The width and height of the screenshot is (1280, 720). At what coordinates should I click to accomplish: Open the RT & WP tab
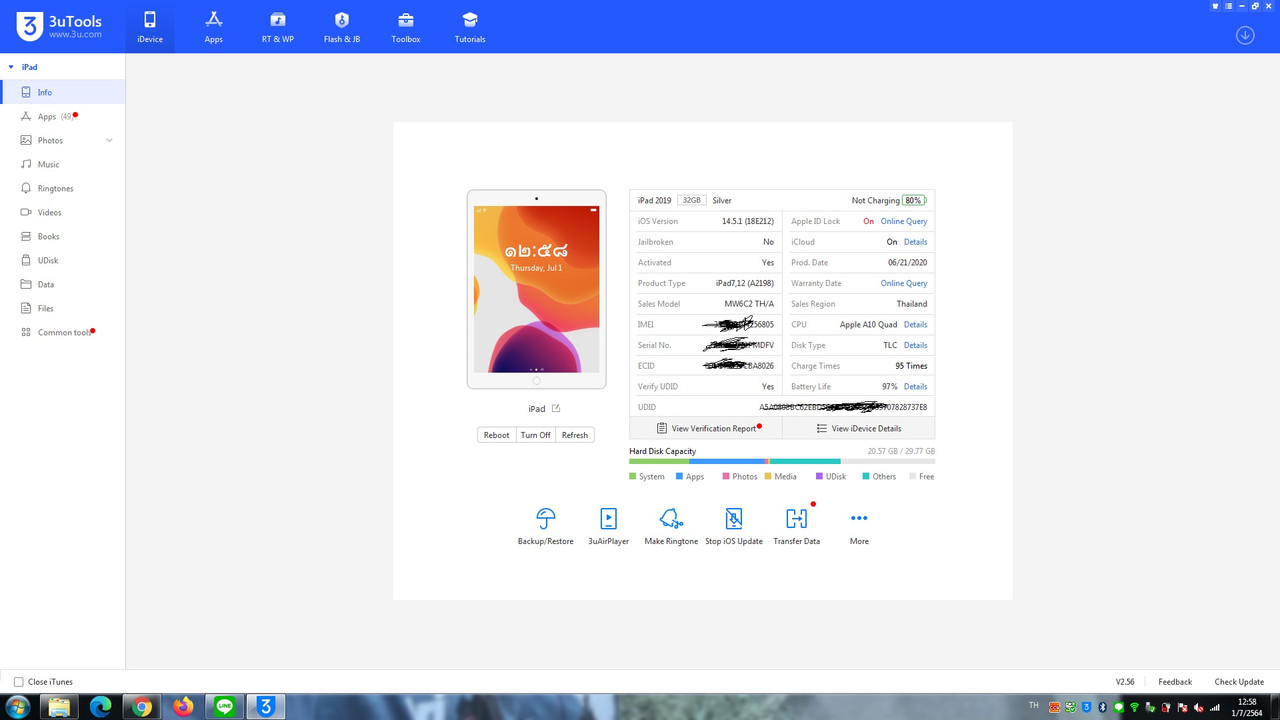[278, 27]
